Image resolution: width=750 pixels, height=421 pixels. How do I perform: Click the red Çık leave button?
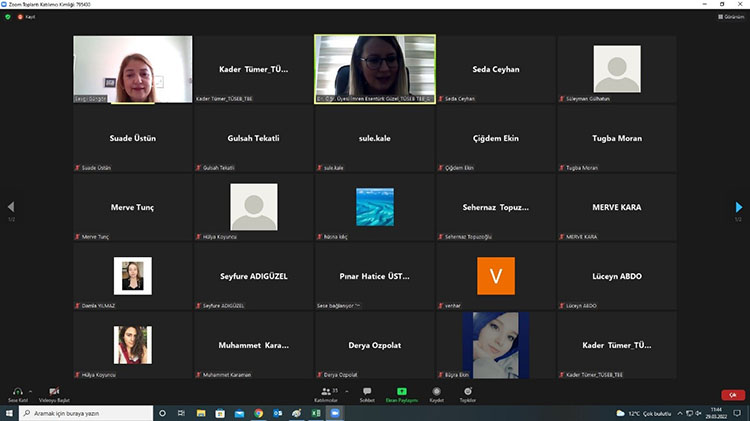point(733,395)
